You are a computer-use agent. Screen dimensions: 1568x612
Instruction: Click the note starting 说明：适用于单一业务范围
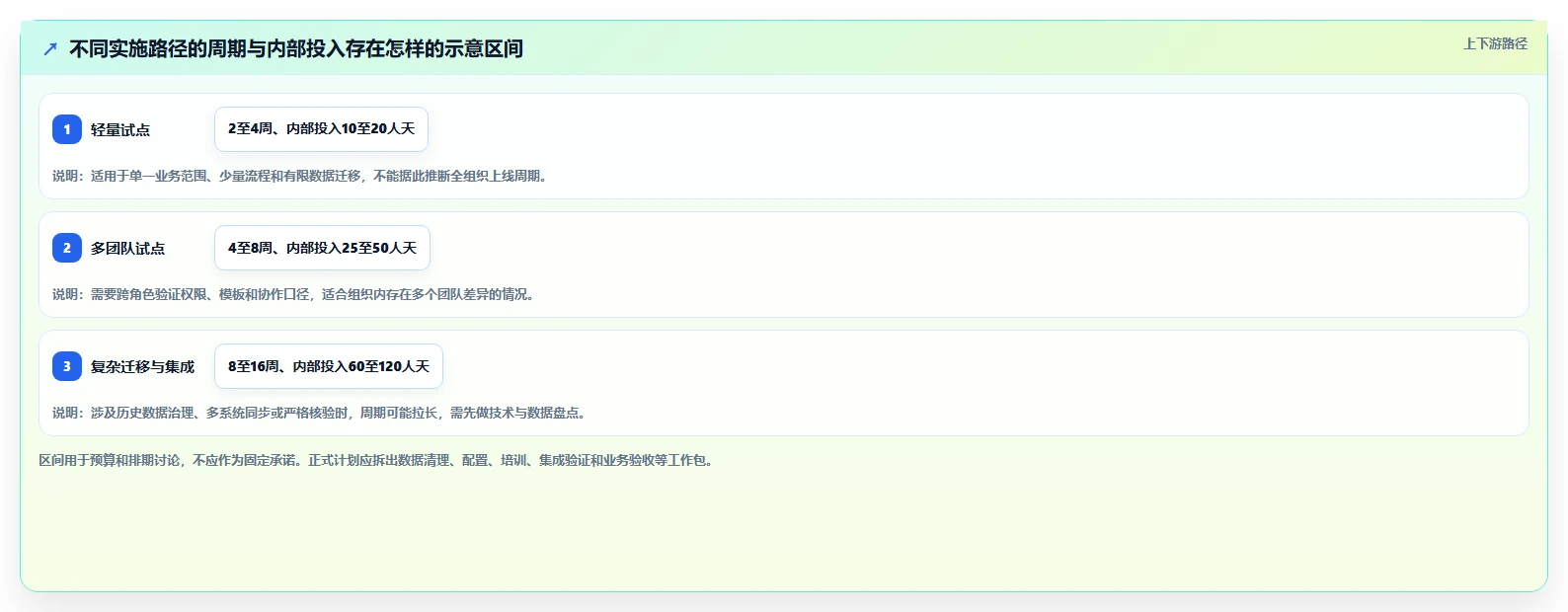pos(301,176)
